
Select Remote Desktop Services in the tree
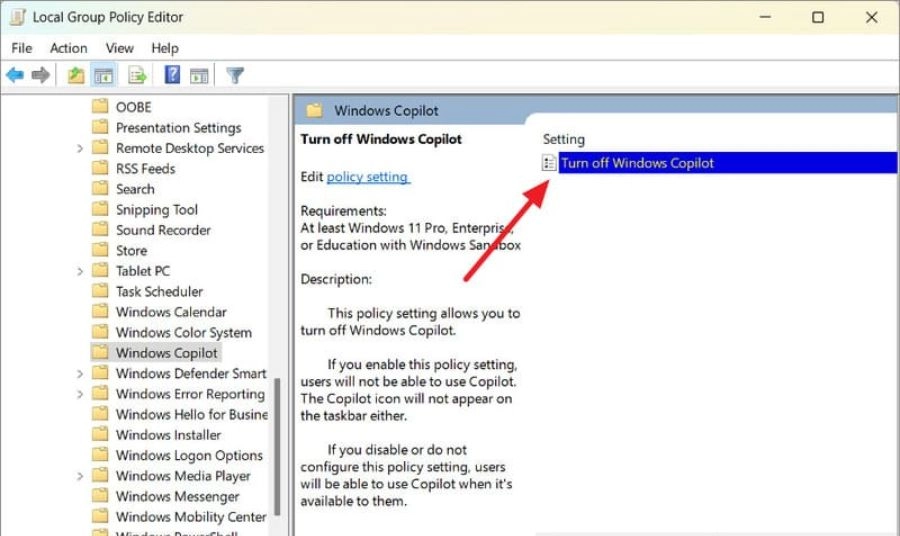point(190,148)
